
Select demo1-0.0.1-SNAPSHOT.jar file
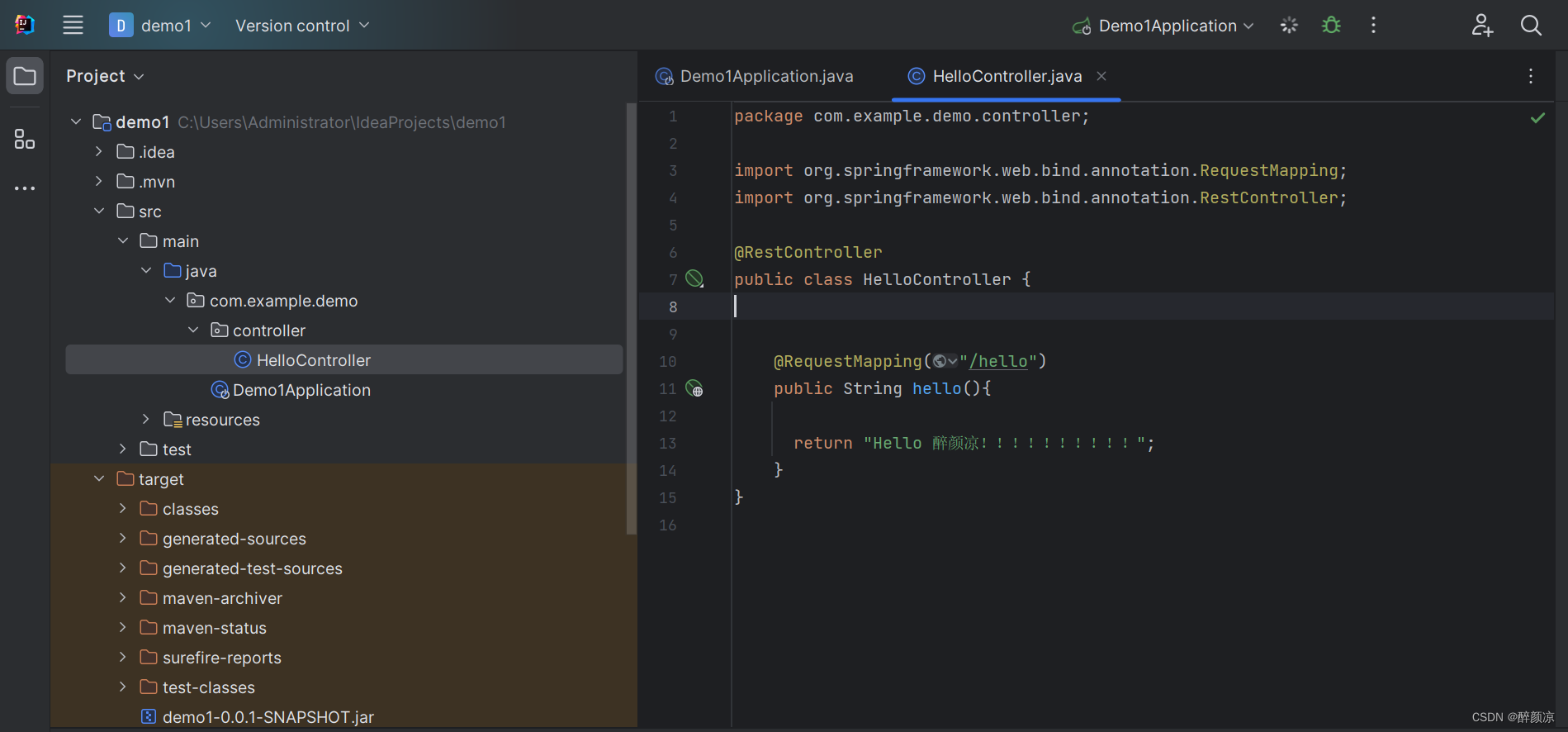(x=268, y=717)
